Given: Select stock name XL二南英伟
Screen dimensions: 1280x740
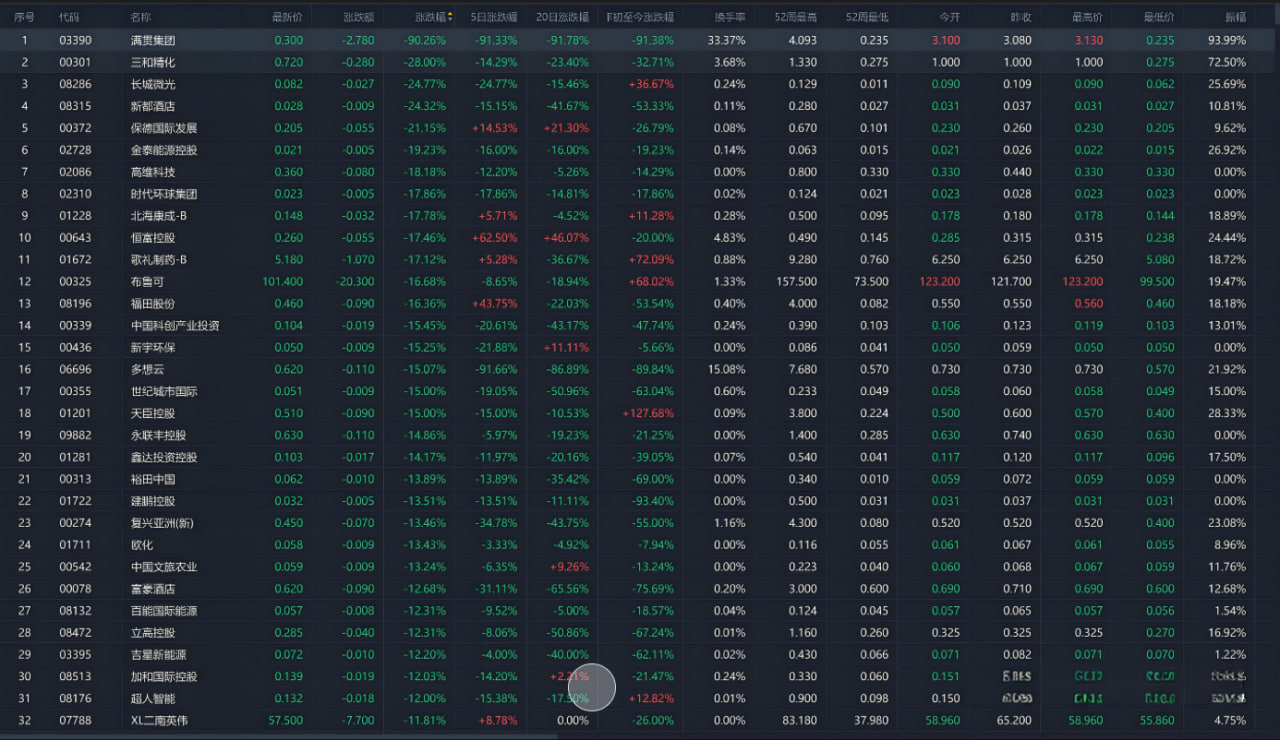Looking at the screenshot, I should pyautogui.click(x=159, y=720).
